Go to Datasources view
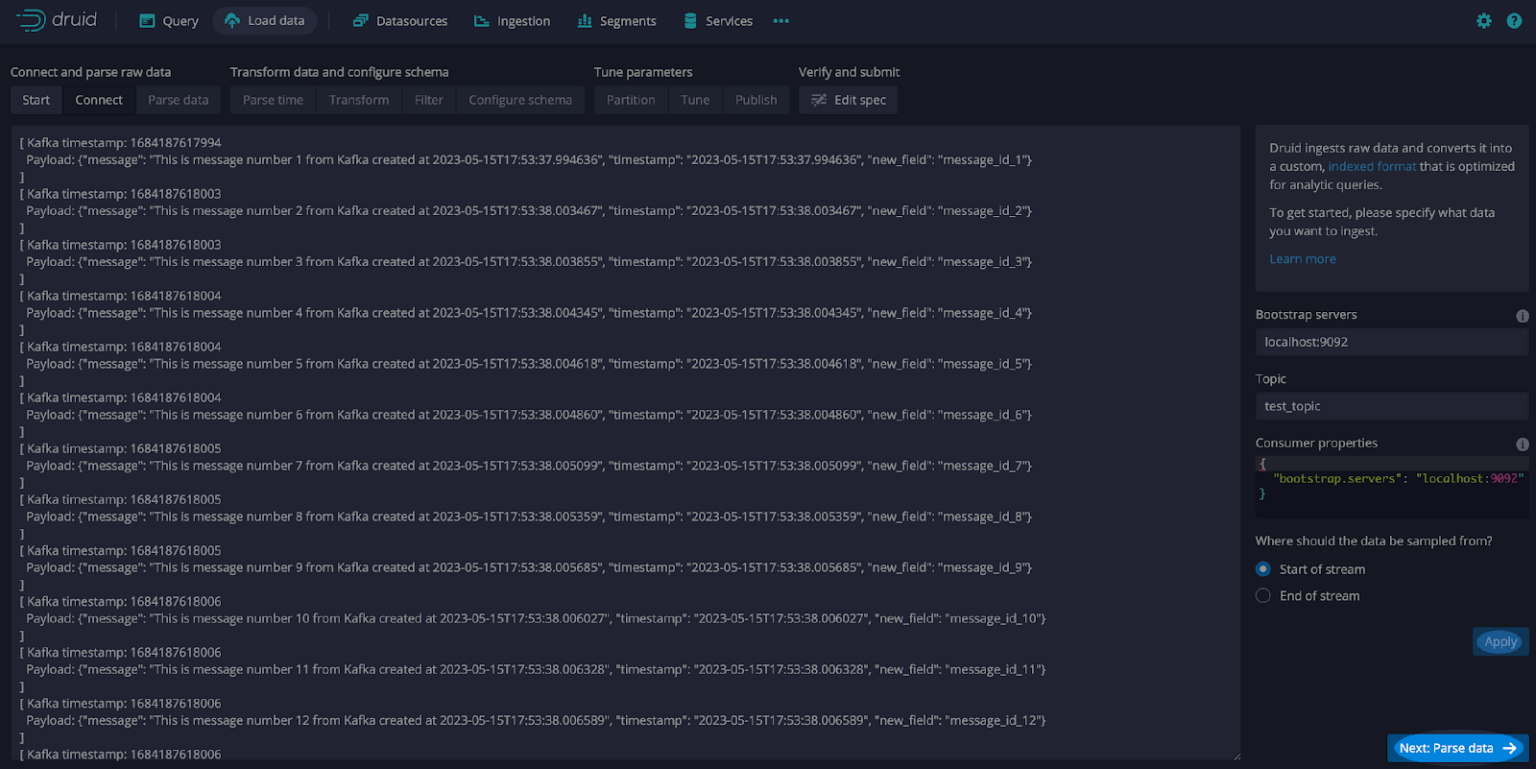 point(400,20)
